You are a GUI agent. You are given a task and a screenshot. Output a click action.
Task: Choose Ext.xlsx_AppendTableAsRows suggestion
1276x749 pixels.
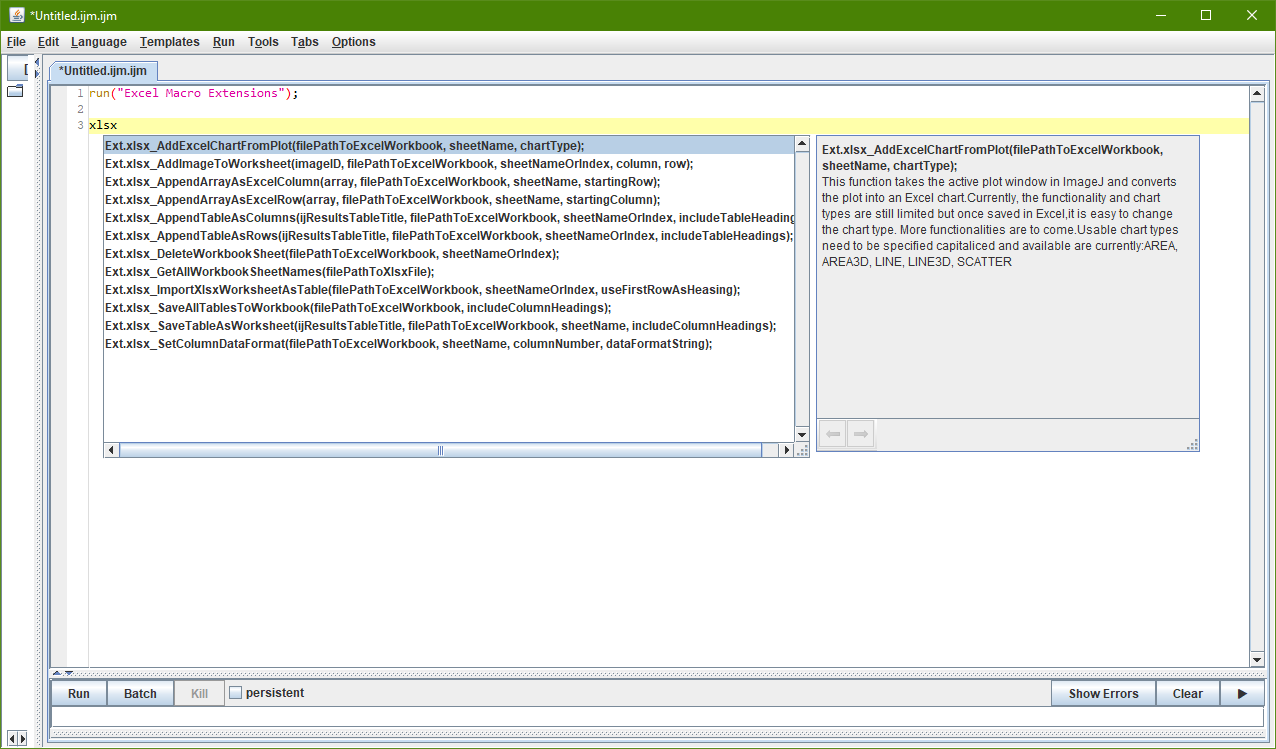point(449,235)
